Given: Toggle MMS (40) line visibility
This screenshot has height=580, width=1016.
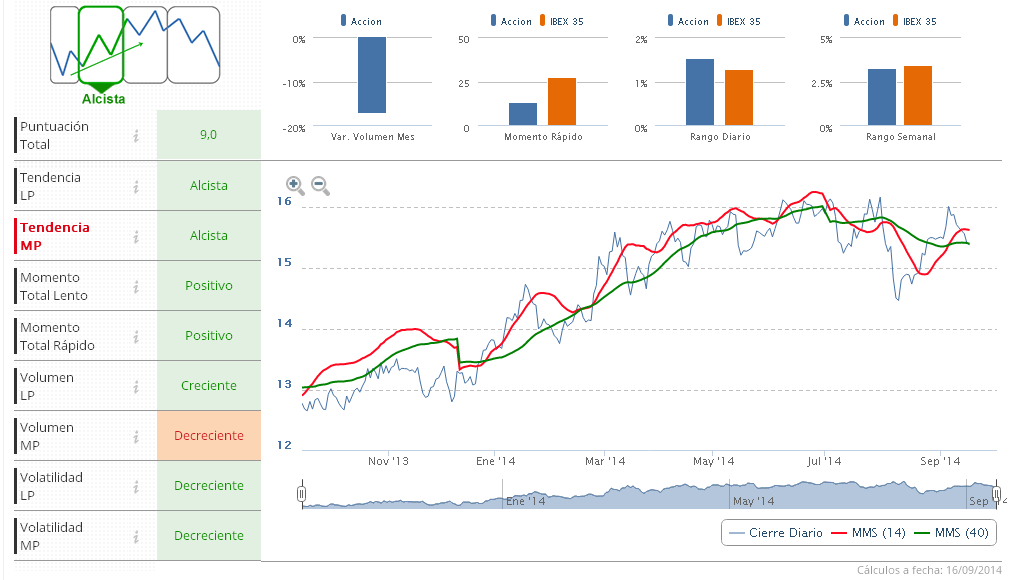Looking at the screenshot, I should tap(951, 533).
